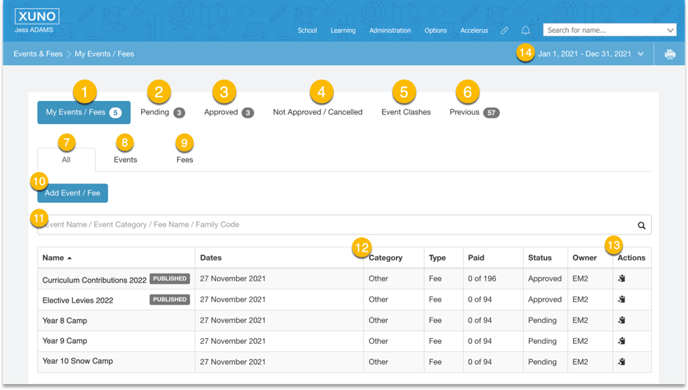Open action icon for Year 10 Snow Camp
This screenshot has width=688, height=390.
click(x=621, y=362)
